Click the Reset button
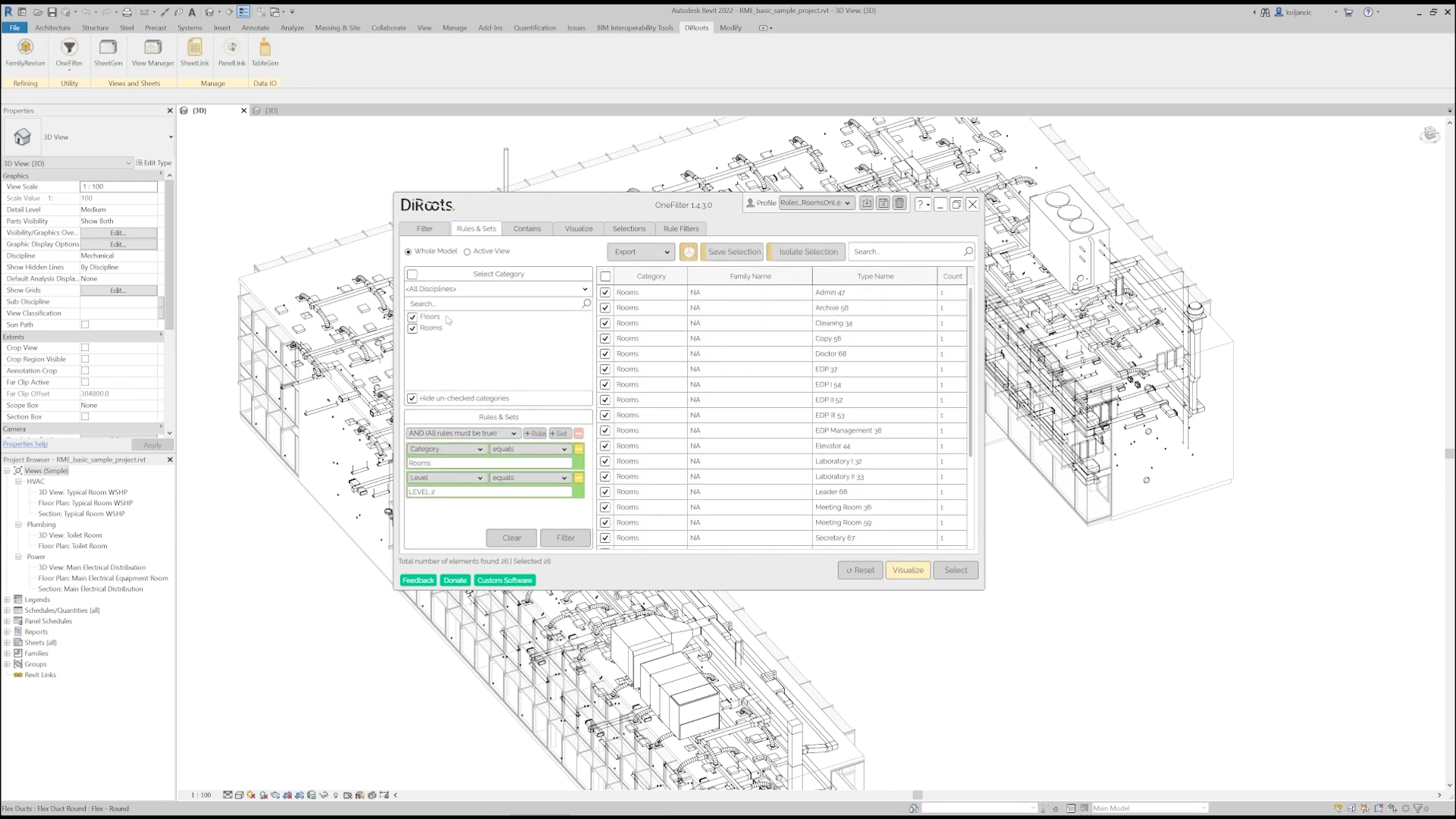The height and width of the screenshot is (819, 1456). coord(861,570)
